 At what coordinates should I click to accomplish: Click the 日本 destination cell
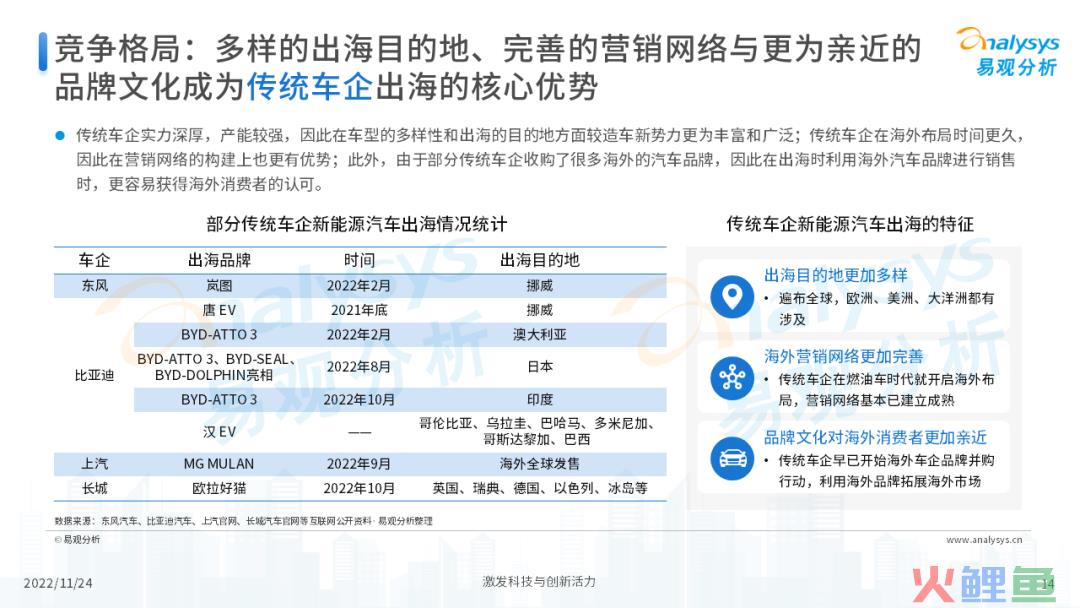(x=539, y=367)
